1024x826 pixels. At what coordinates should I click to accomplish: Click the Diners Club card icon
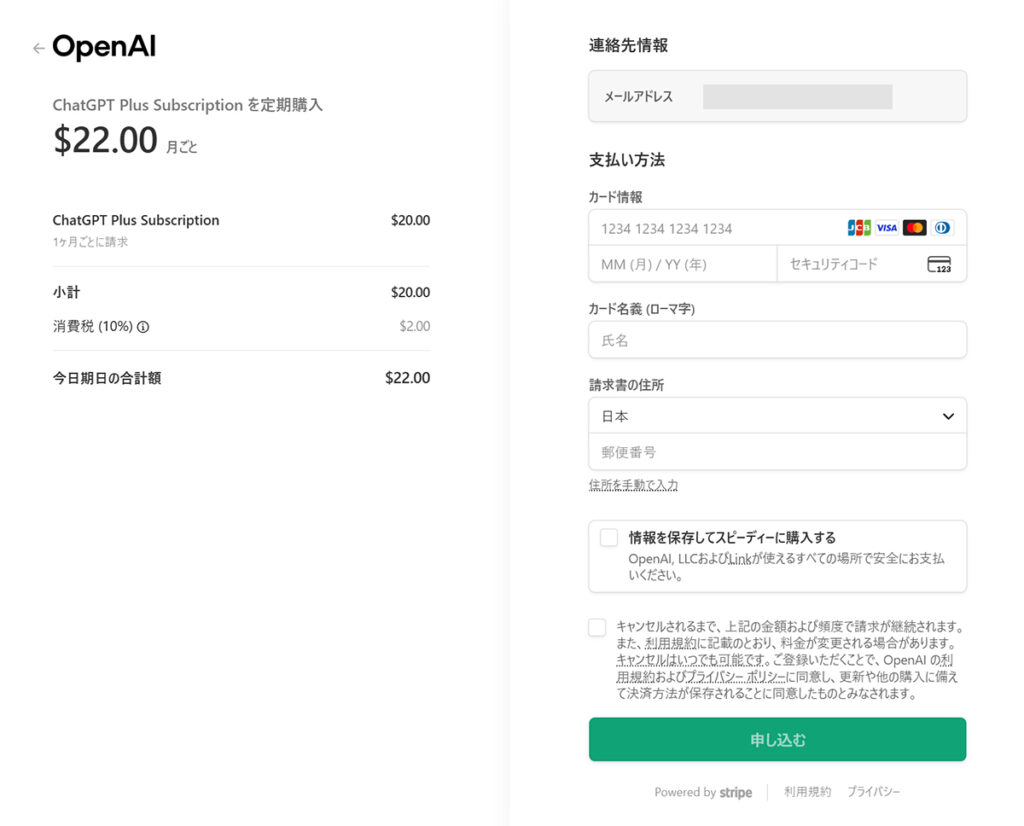(x=942, y=228)
